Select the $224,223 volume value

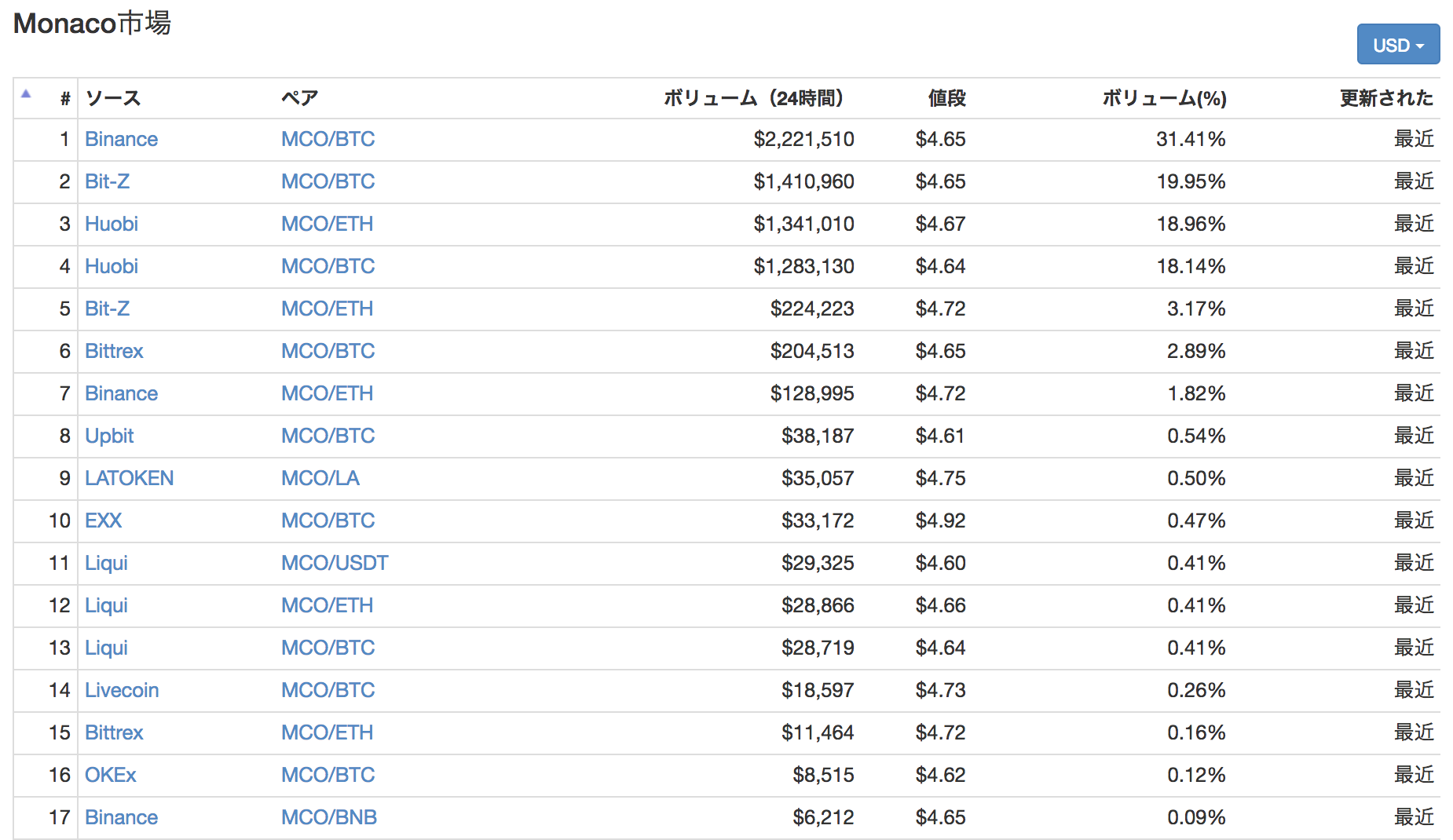tap(812, 309)
